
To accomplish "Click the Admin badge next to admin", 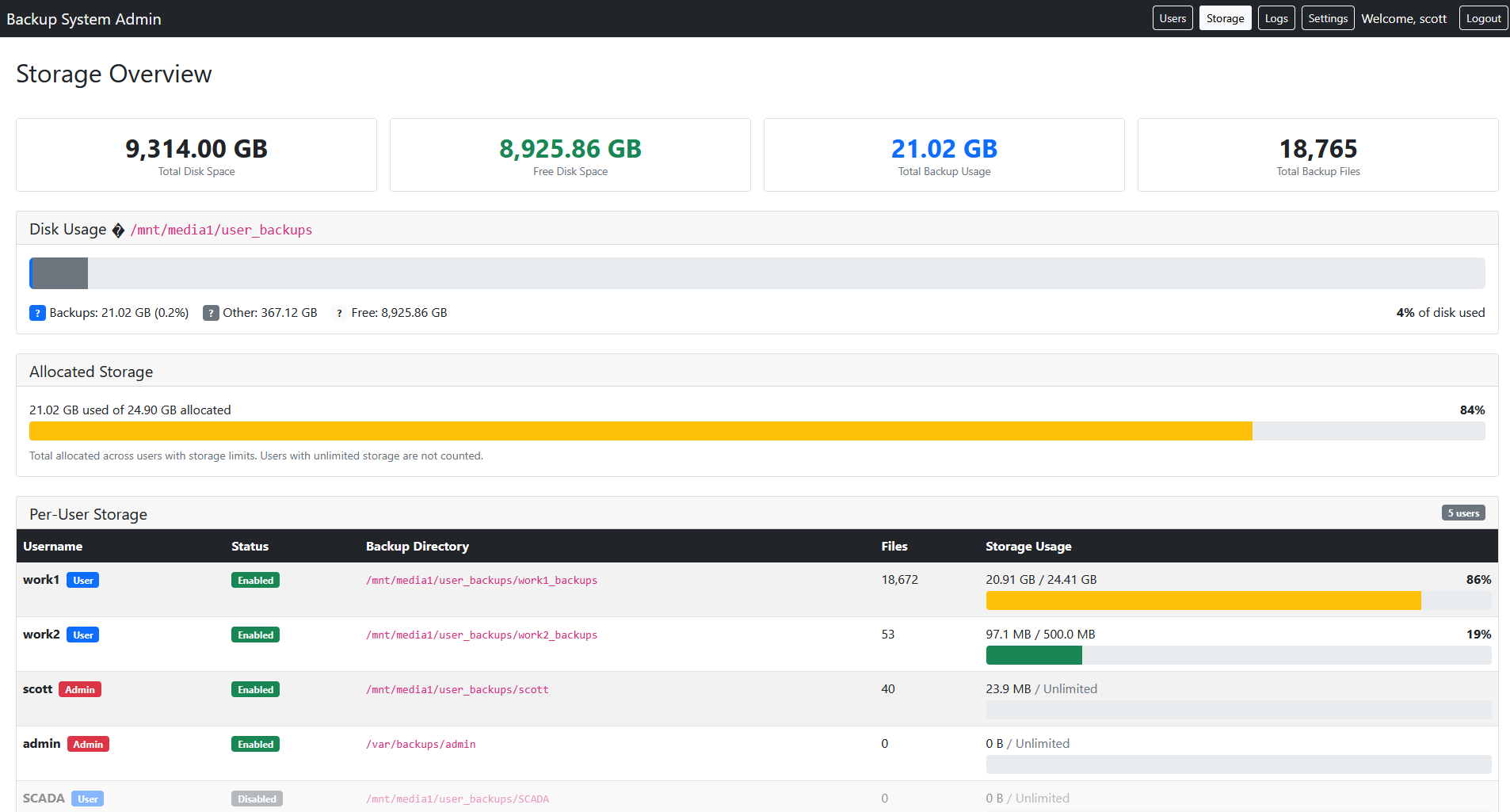I will 88,745.
